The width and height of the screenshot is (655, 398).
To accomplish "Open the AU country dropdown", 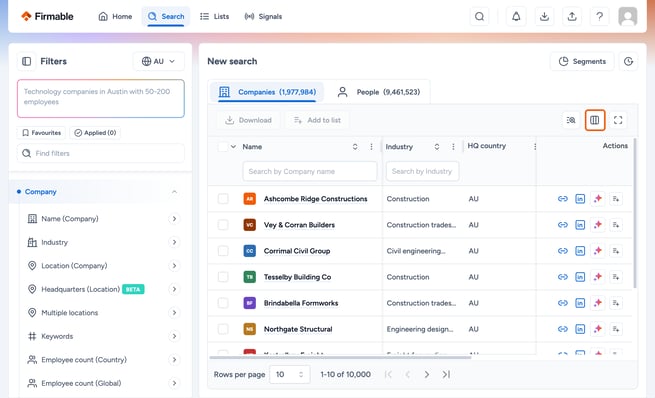I will pyautogui.click(x=159, y=61).
